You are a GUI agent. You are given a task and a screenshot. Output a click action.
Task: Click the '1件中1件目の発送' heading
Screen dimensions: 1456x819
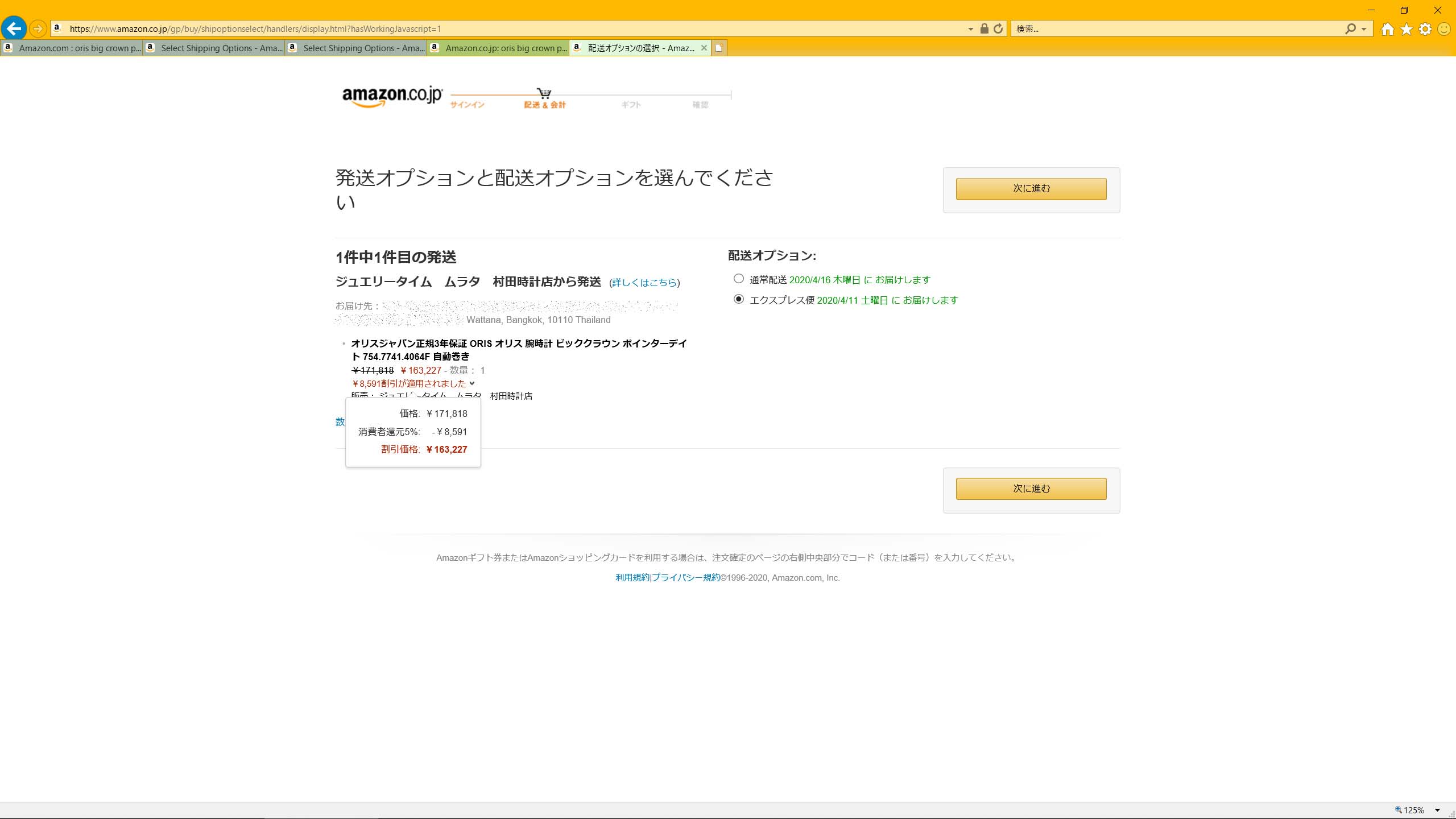(396, 257)
